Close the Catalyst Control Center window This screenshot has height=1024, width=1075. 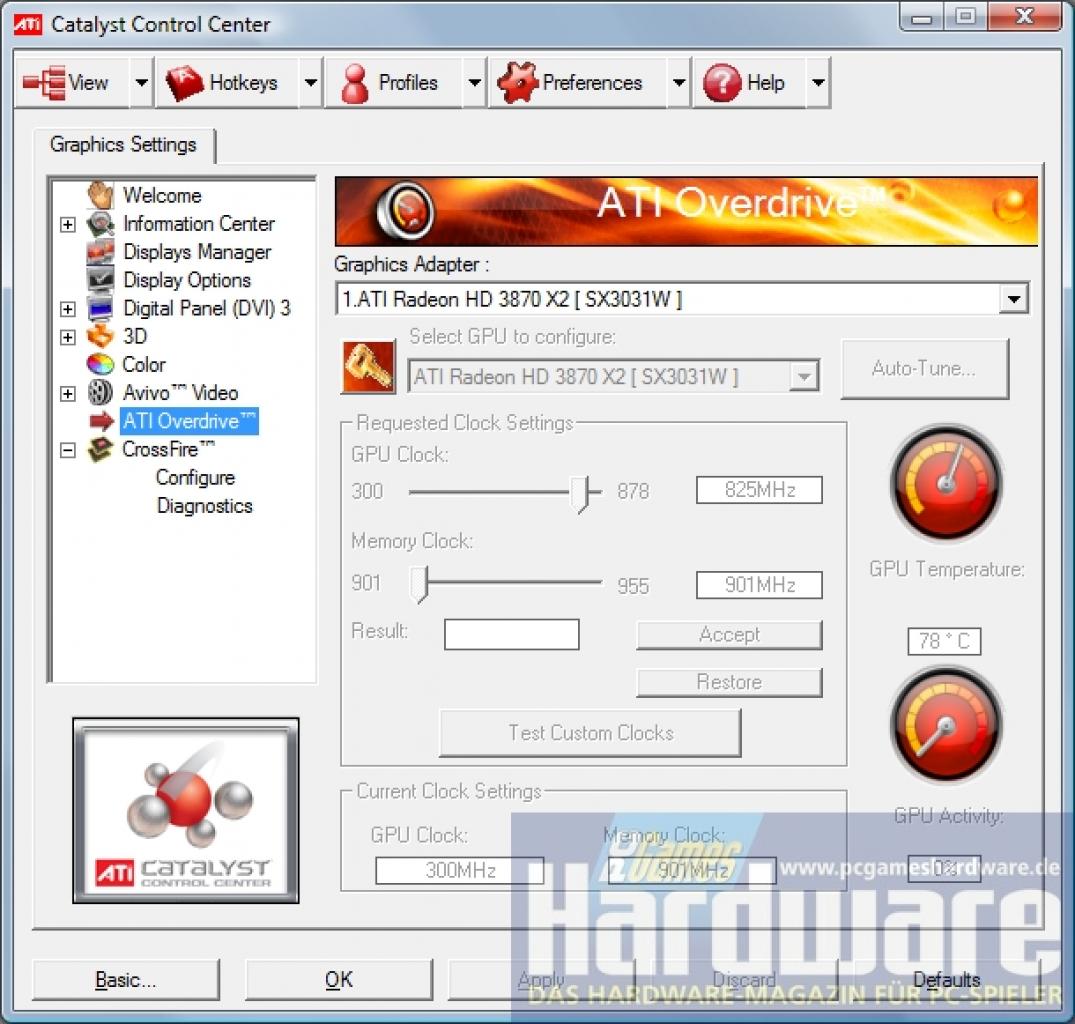1025,16
